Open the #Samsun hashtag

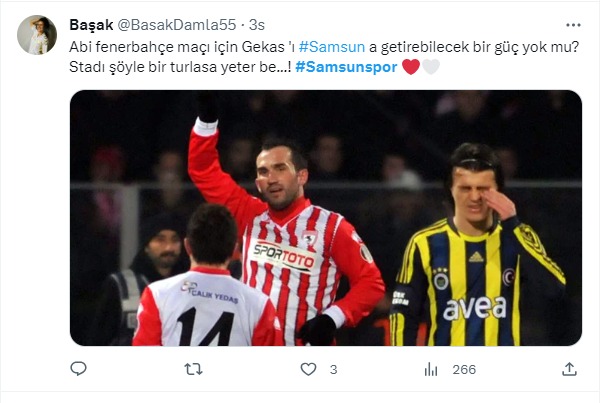tap(332, 47)
